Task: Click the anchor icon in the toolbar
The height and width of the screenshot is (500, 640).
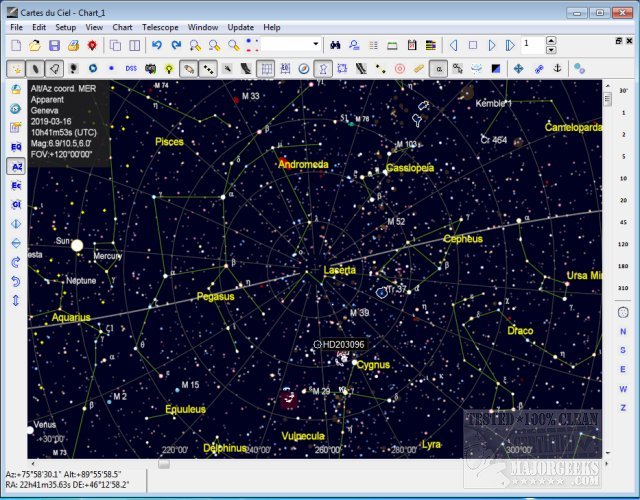Action: click(557, 69)
